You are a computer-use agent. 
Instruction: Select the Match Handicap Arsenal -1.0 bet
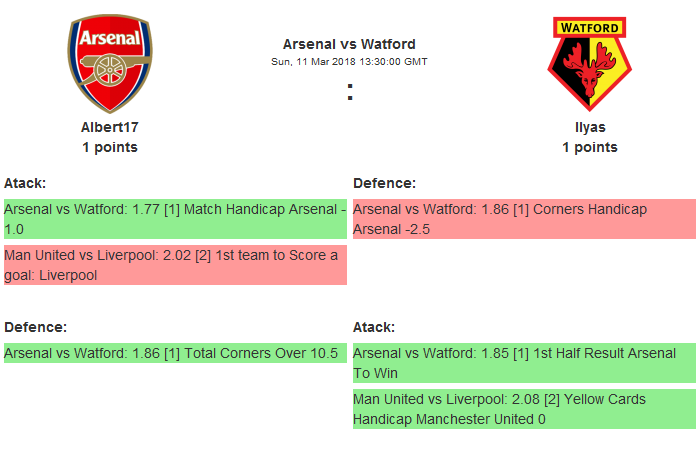click(x=175, y=219)
